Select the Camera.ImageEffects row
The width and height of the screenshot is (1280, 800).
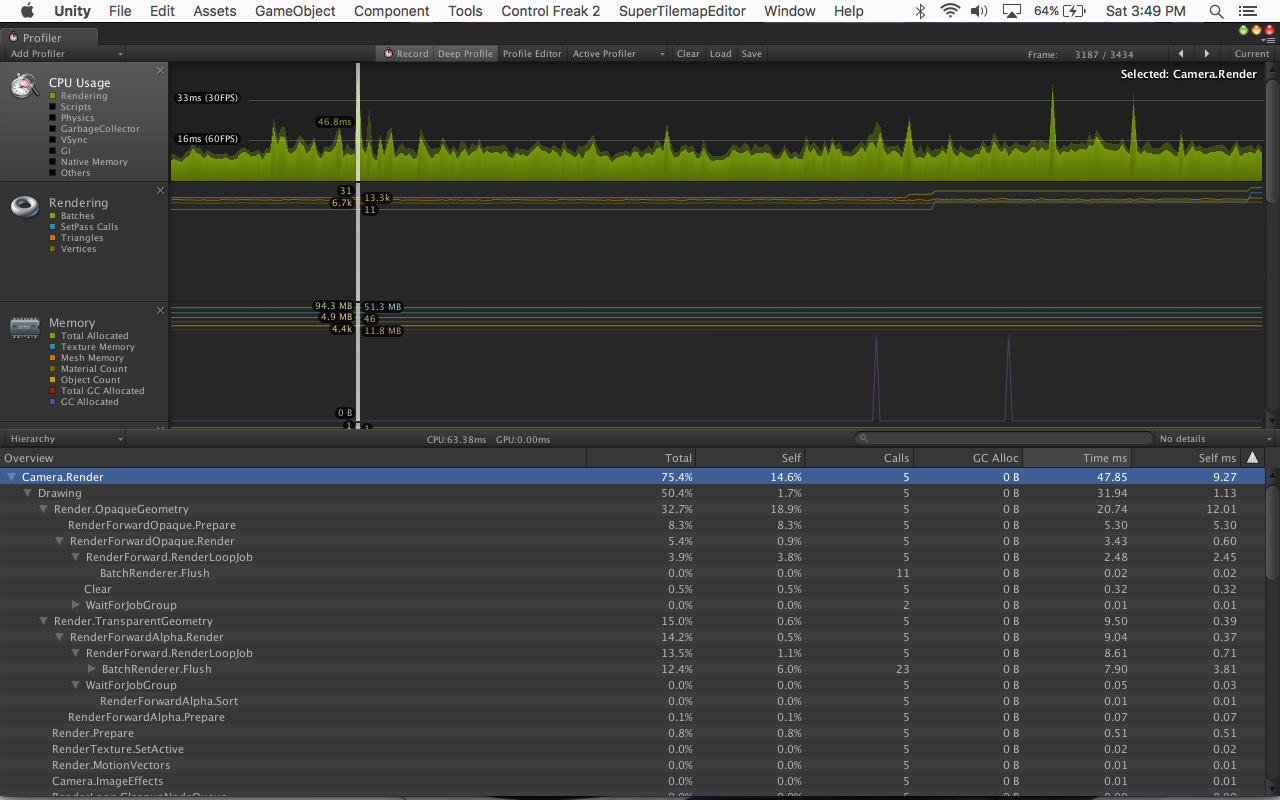[x=632, y=781]
